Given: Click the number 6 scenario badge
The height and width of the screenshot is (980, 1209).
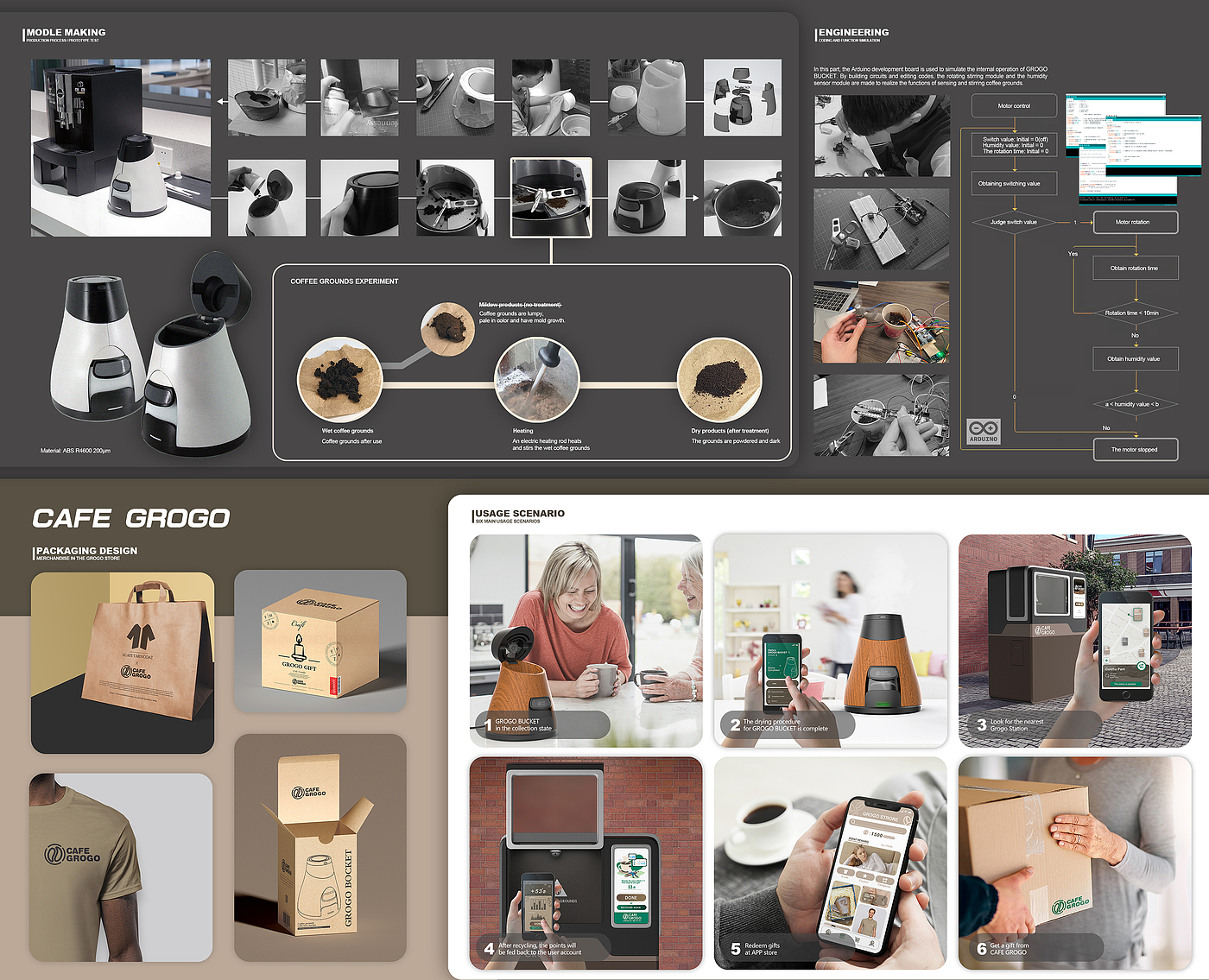Looking at the screenshot, I should click(x=982, y=948).
